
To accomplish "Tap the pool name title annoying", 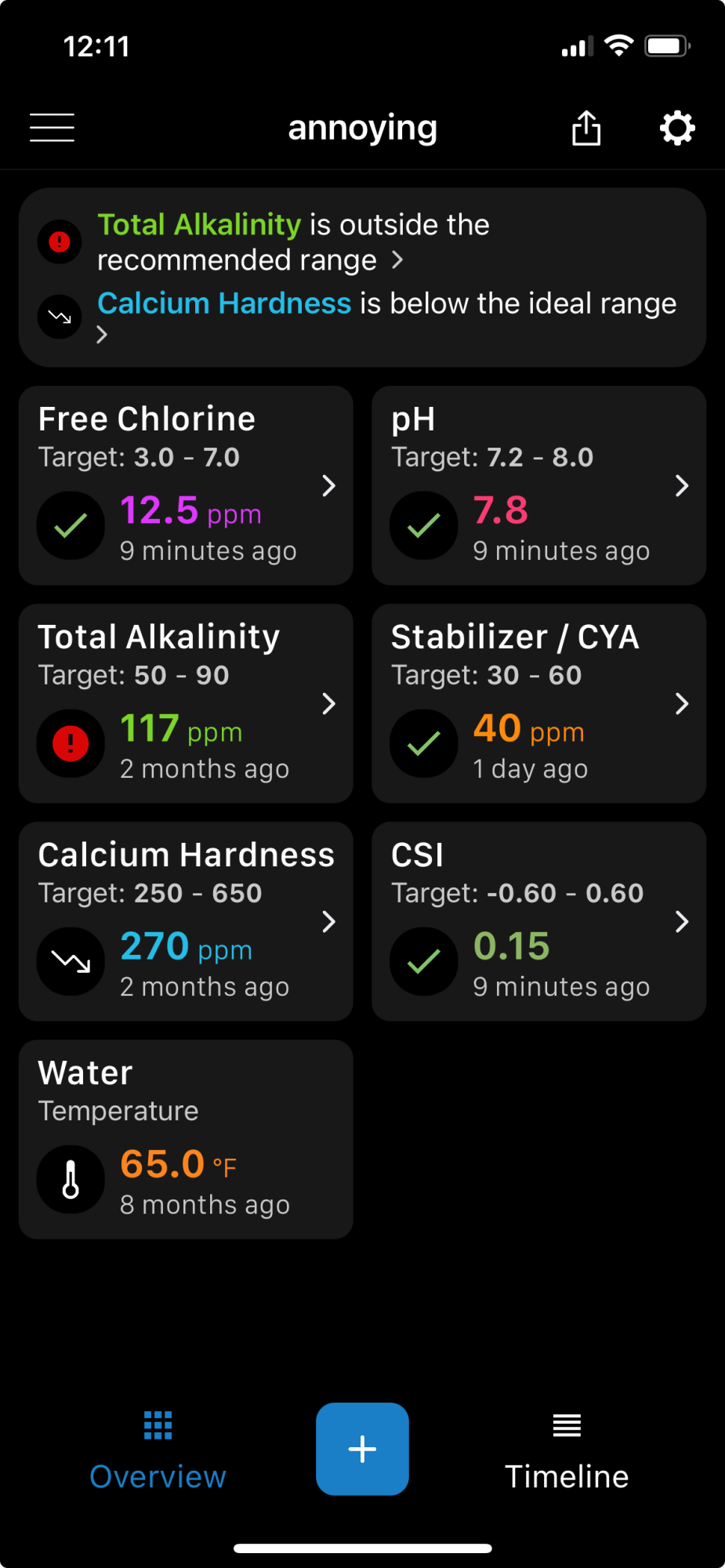I will (362, 129).
